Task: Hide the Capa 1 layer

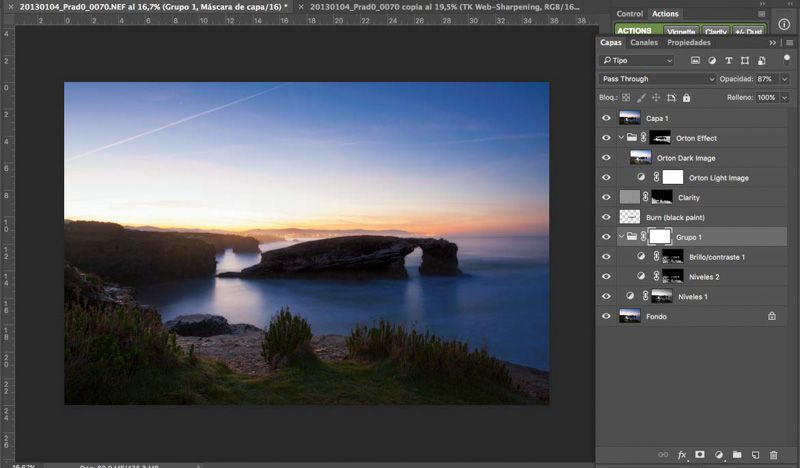Action: (606, 118)
